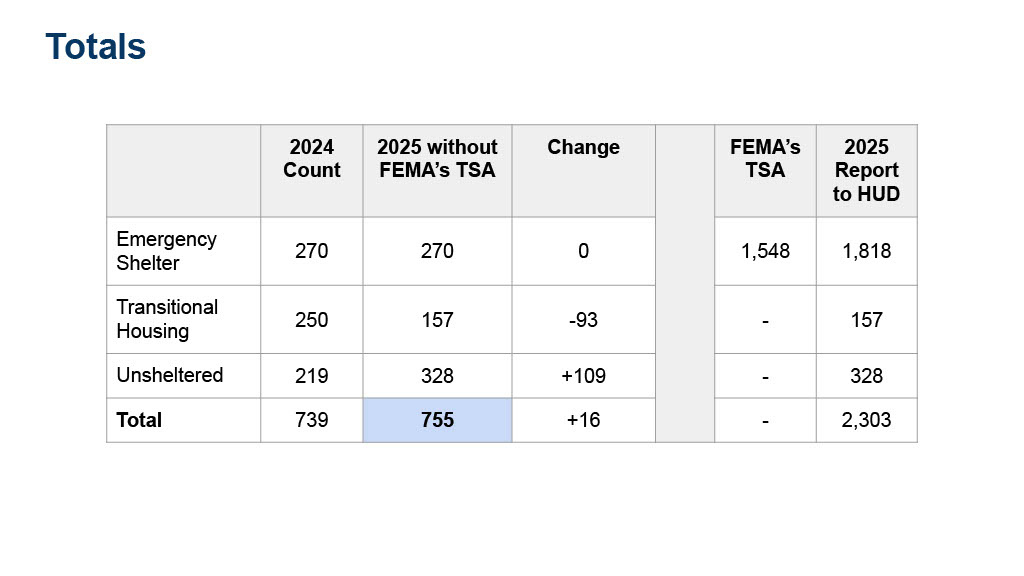Click the FEMA's TSA column header
Viewport: 1024px width, 576px height.
(765, 159)
